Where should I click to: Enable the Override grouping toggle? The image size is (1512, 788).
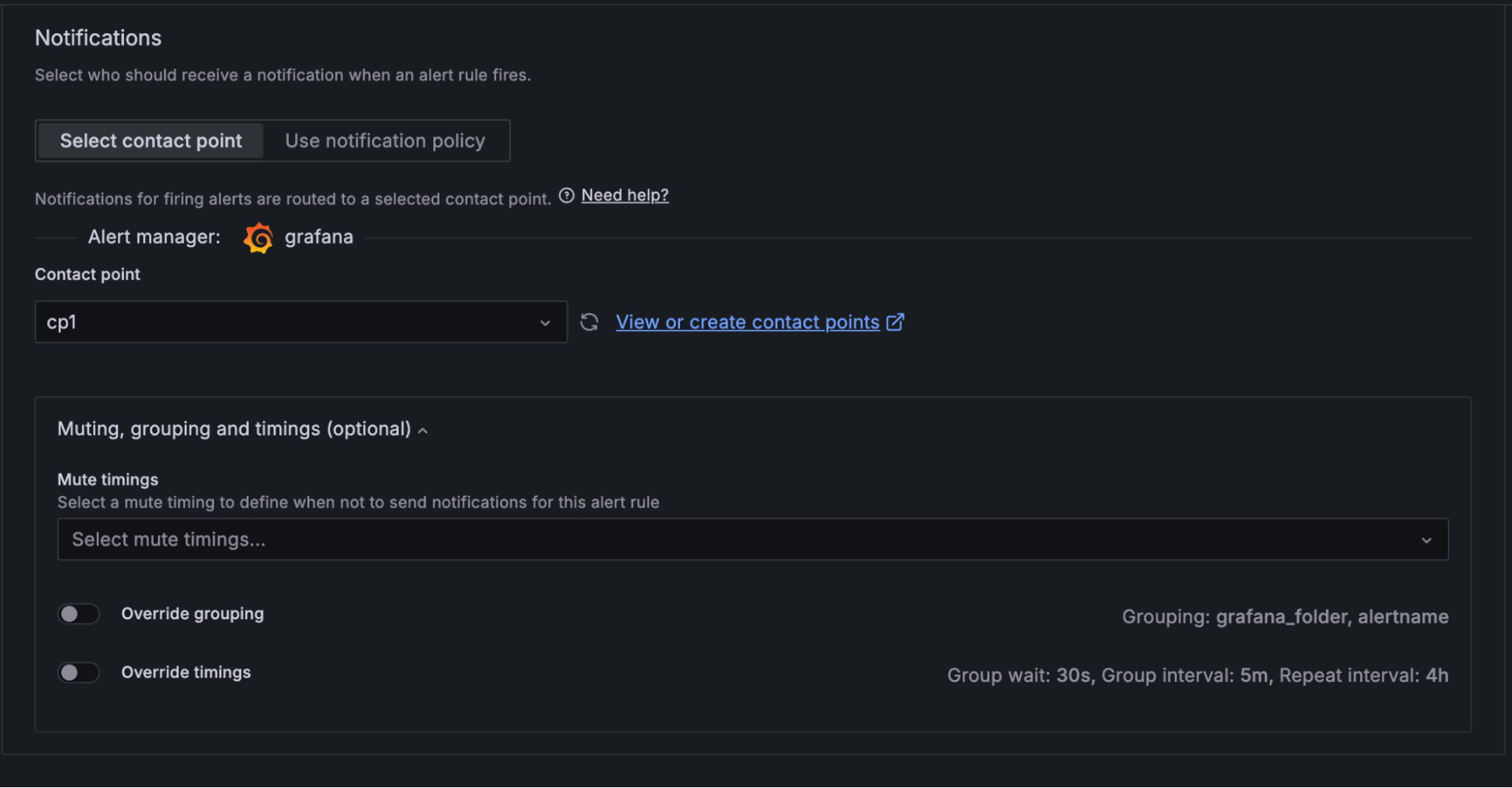(x=79, y=613)
